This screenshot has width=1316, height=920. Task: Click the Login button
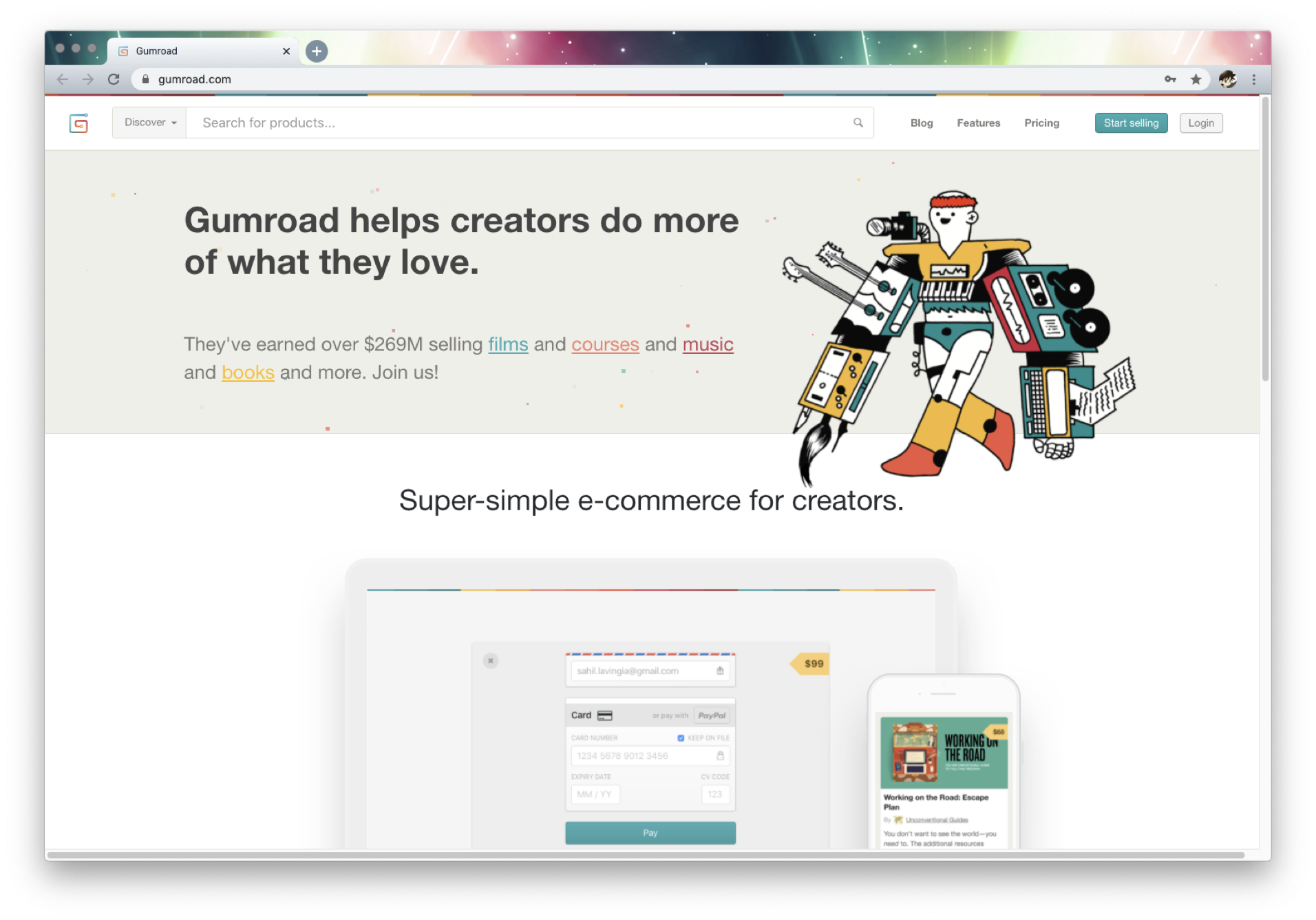(1201, 123)
